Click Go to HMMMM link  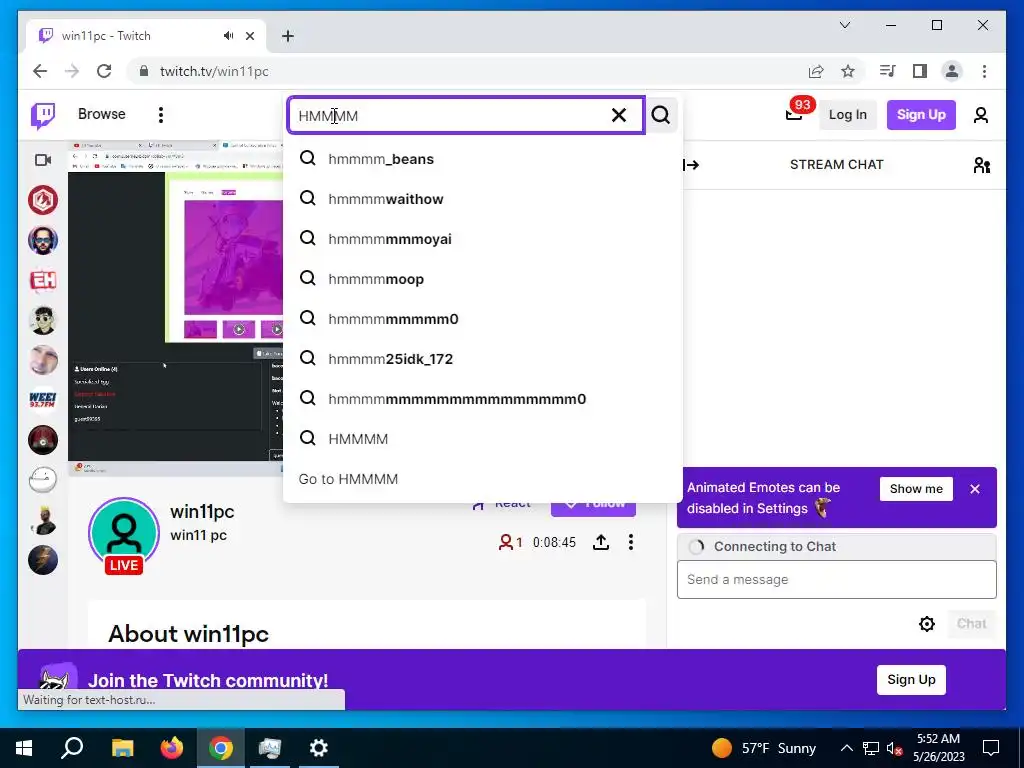point(348,479)
